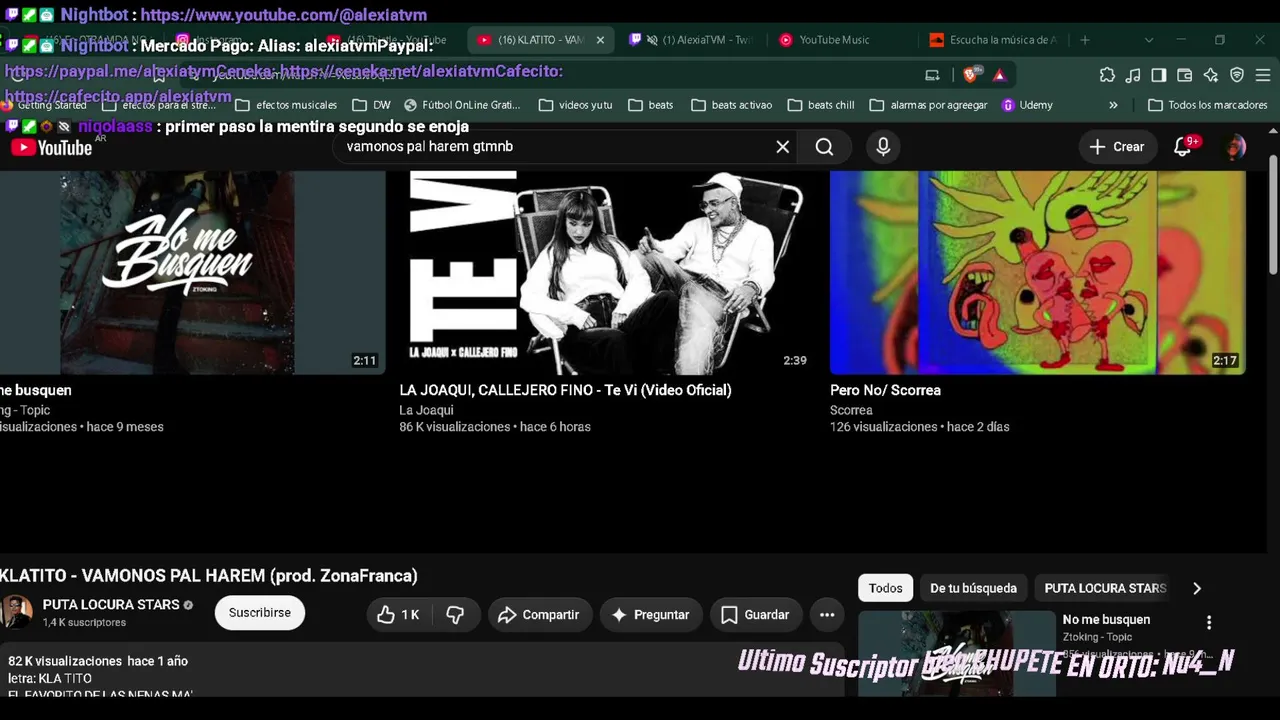The image size is (1280, 720).
Task: Open more actions ellipsis menu
Action: point(827,615)
